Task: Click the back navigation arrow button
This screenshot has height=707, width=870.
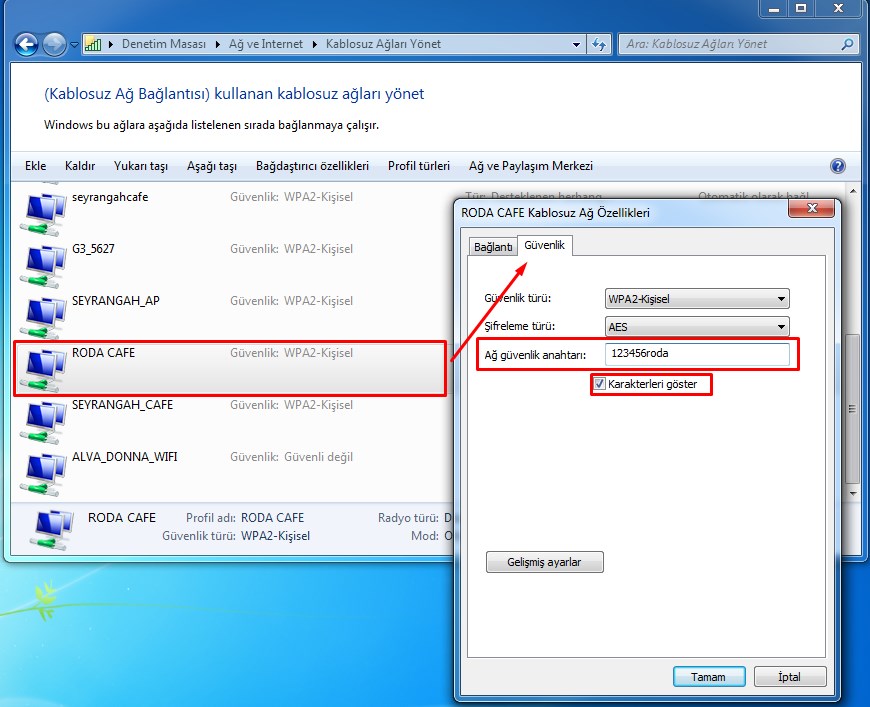Action: [26, 44]
